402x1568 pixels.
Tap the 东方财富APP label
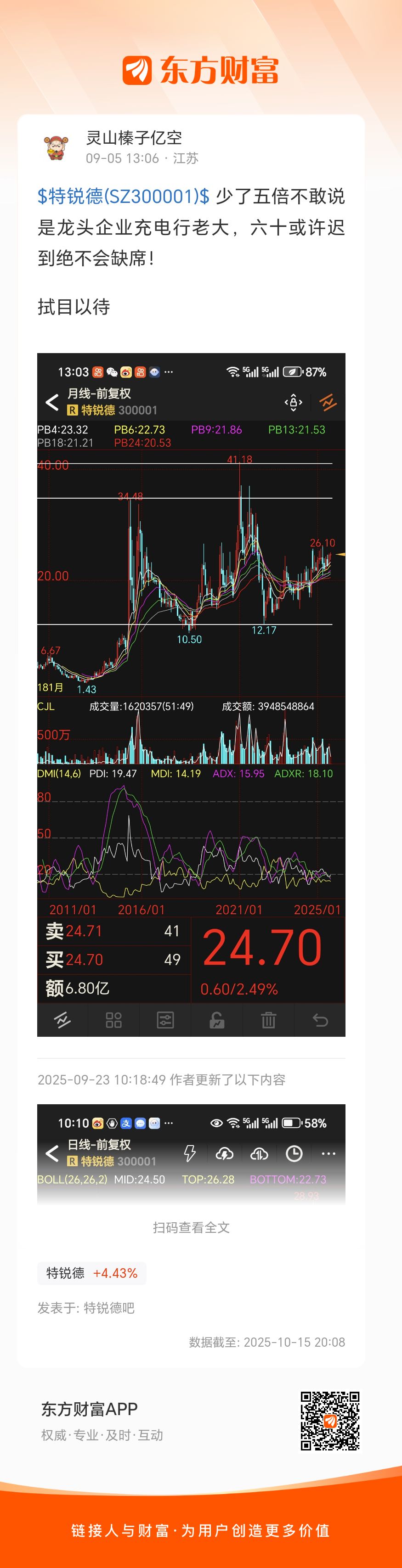click(90, 1409)
